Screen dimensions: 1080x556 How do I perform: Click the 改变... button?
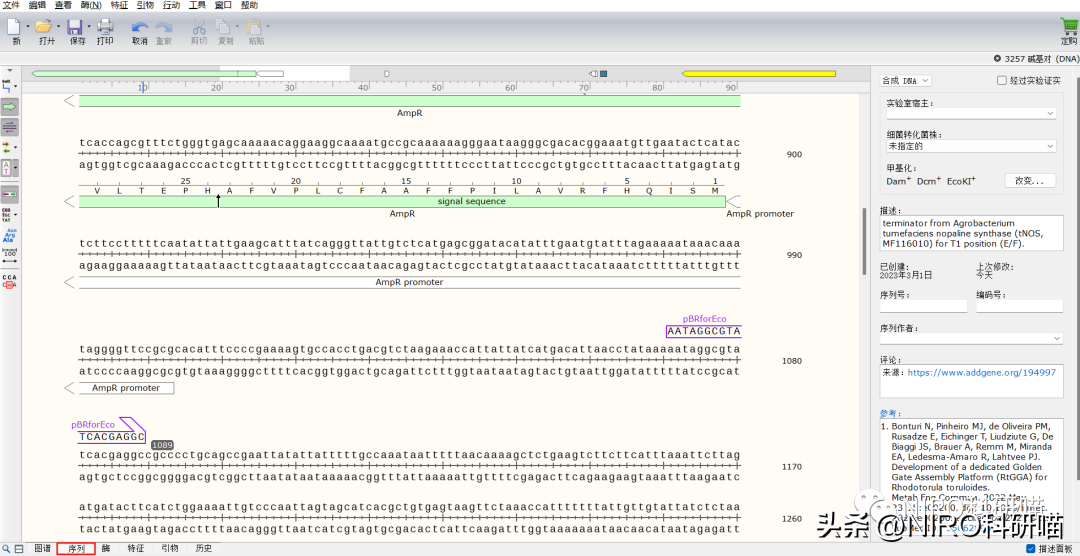tap(1030, 181)
